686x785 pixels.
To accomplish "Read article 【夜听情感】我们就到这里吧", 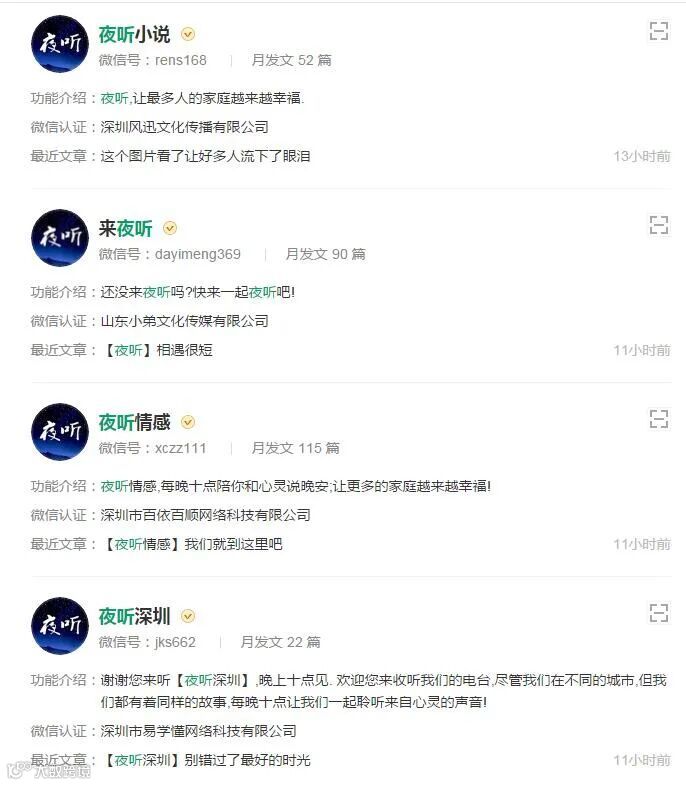I will coord(192,544).
